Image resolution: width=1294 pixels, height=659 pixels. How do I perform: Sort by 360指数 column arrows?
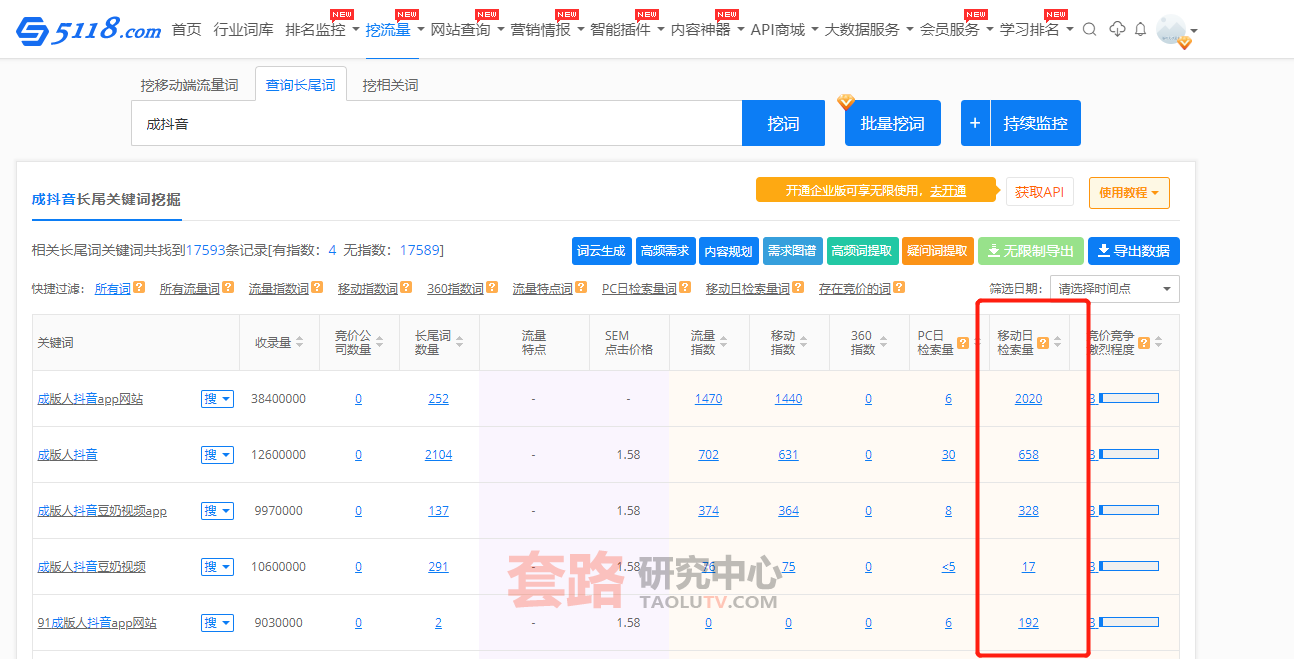(x=884, y=343)
